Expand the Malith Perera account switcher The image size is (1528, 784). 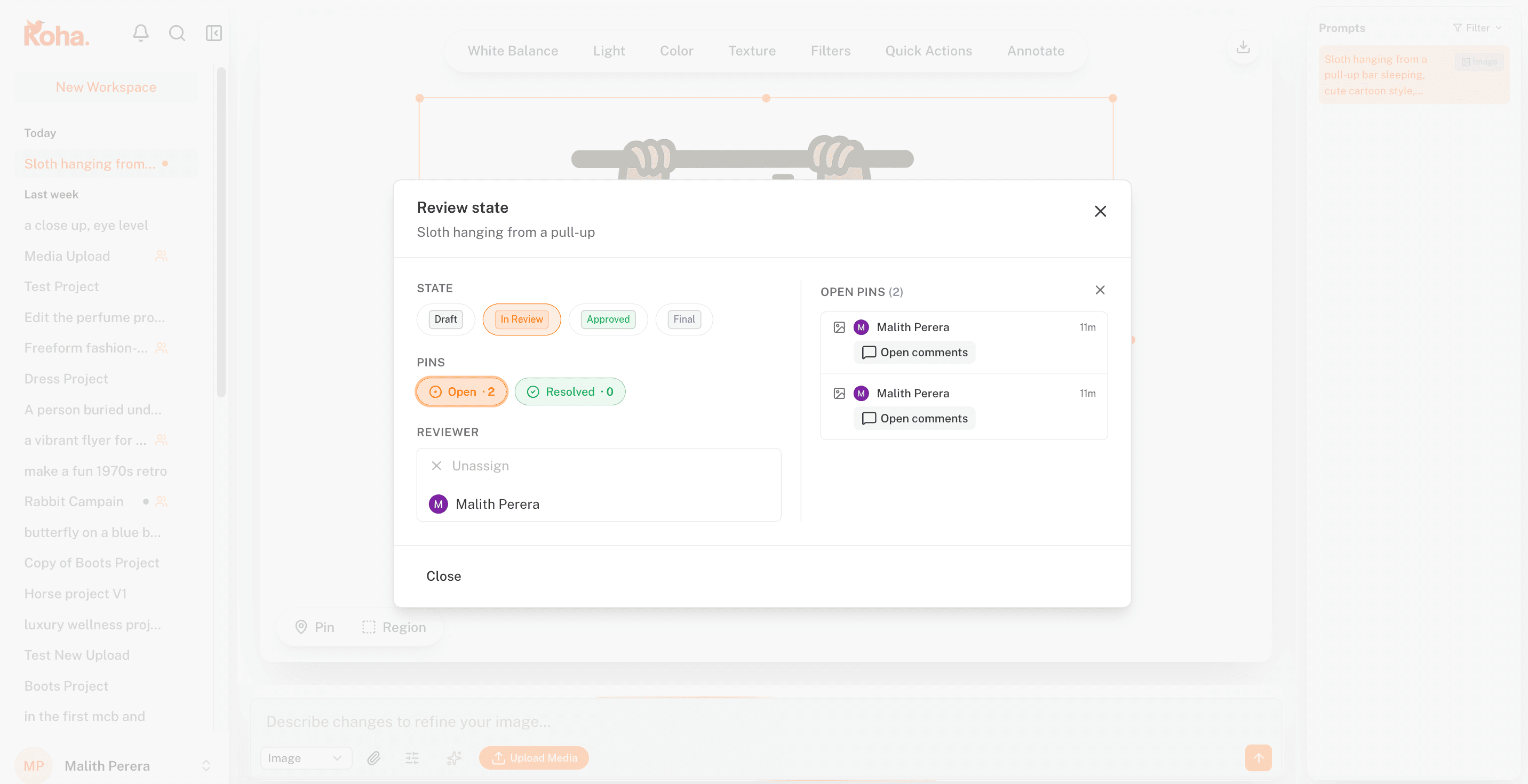206,766
